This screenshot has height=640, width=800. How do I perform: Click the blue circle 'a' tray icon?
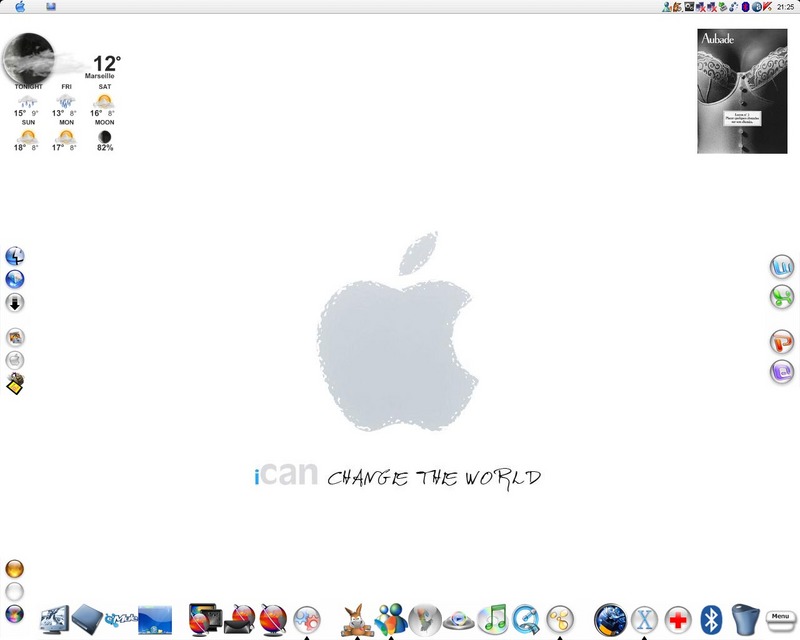click(757, 7)
